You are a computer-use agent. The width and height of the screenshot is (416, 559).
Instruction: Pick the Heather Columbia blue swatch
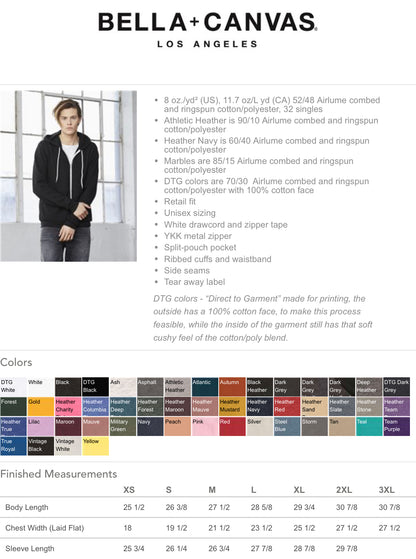click(x=96, y=407)
